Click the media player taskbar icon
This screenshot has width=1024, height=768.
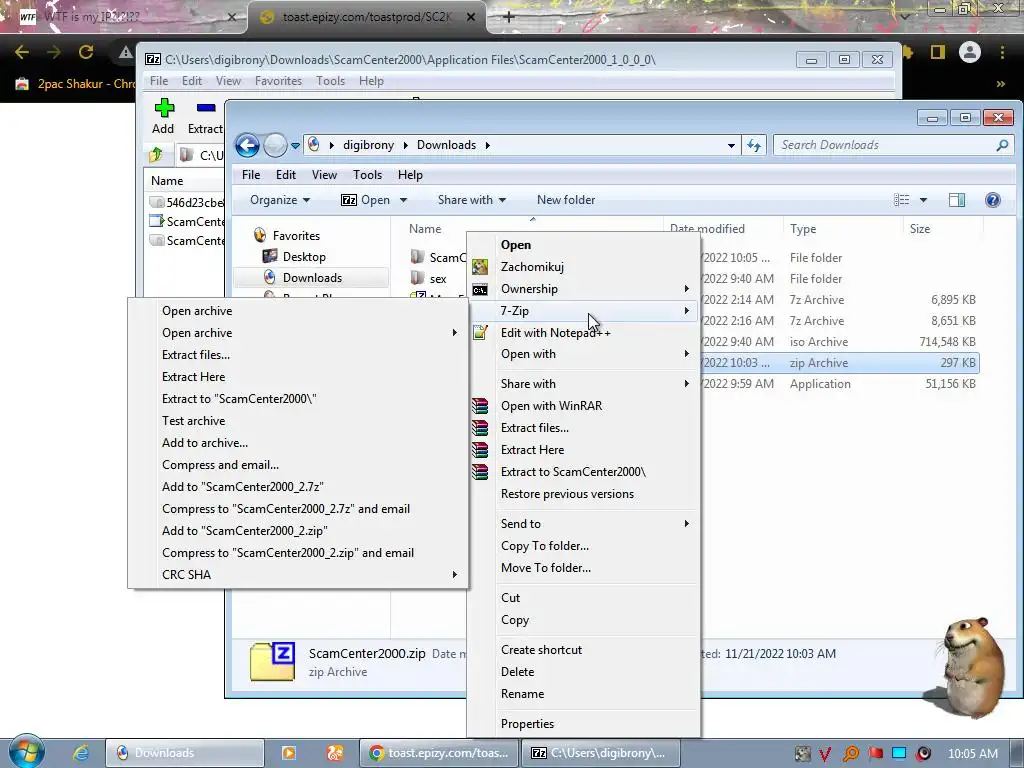pyautogui.click(x=288, y=753)
